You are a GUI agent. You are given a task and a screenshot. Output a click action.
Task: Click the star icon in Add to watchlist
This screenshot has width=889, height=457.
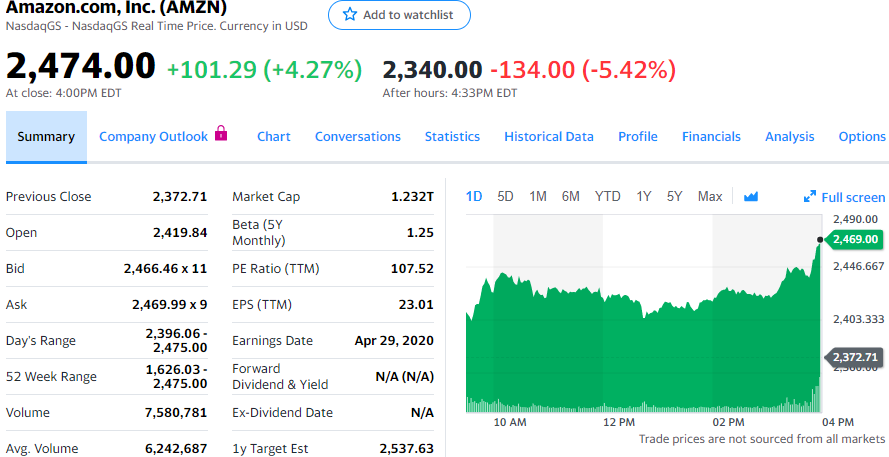click(349, 15)
